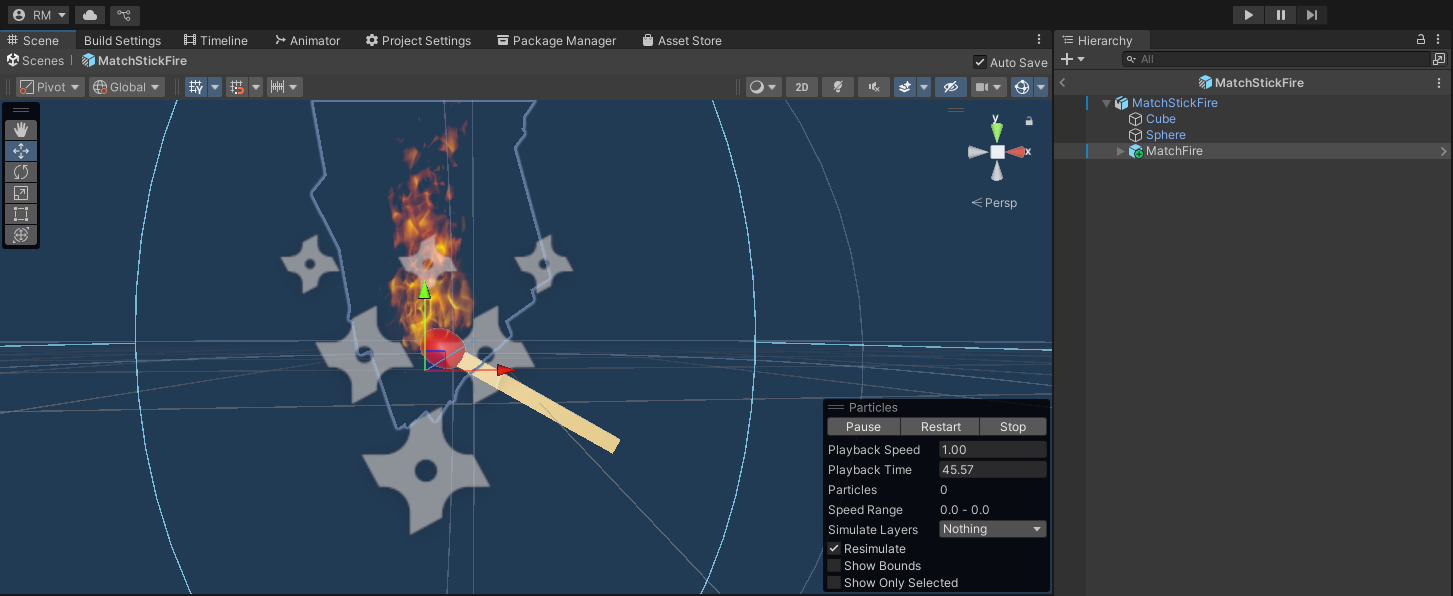Toggle 2D view mode

click(801, 87)
